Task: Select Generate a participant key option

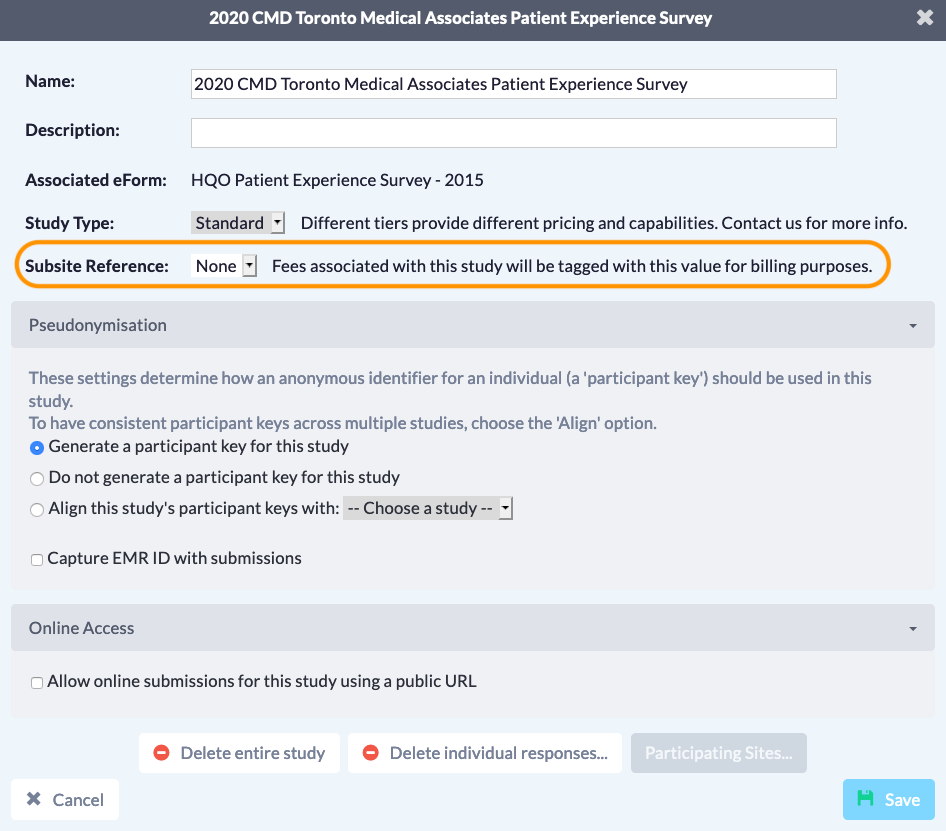Action: (x=37, y=448)
